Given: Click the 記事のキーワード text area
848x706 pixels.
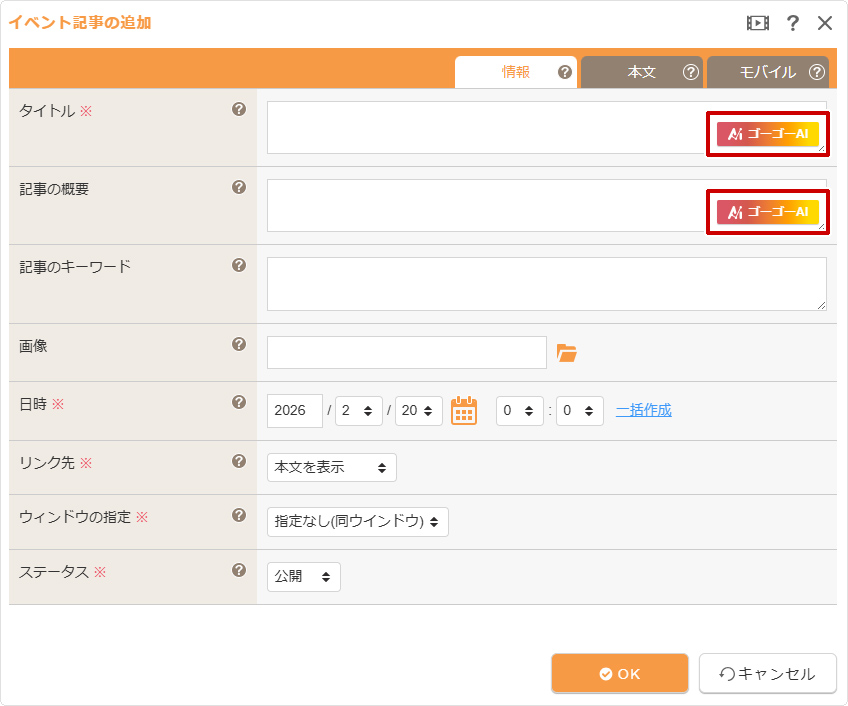Looking at the screenshot, I should (546, 283).
